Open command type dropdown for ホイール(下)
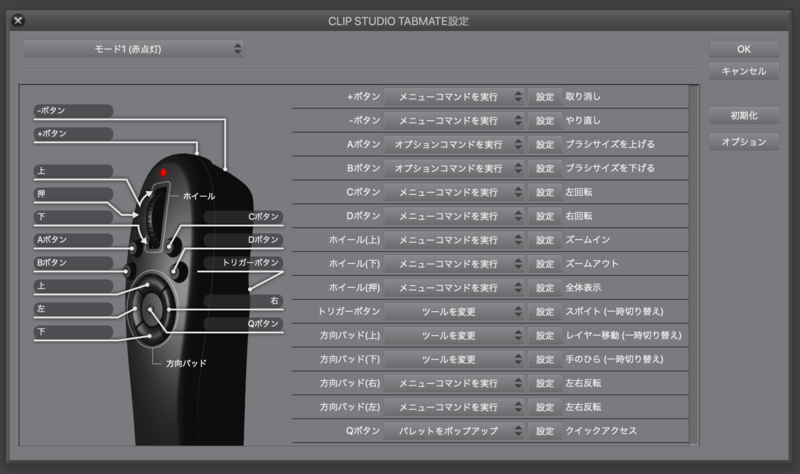 click(454, 264)
